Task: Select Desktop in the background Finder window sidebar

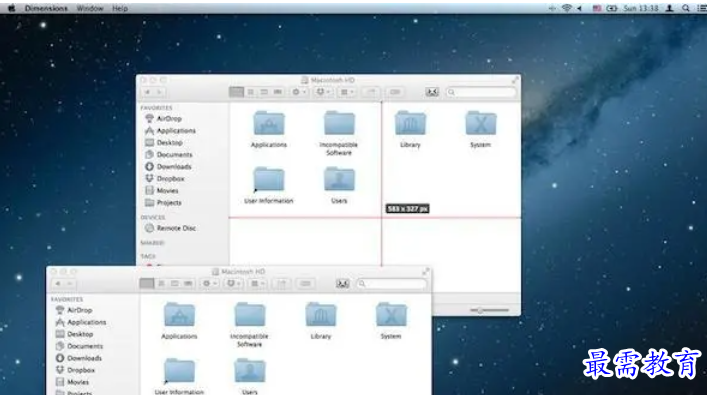Action: click(x=164, y=142)
